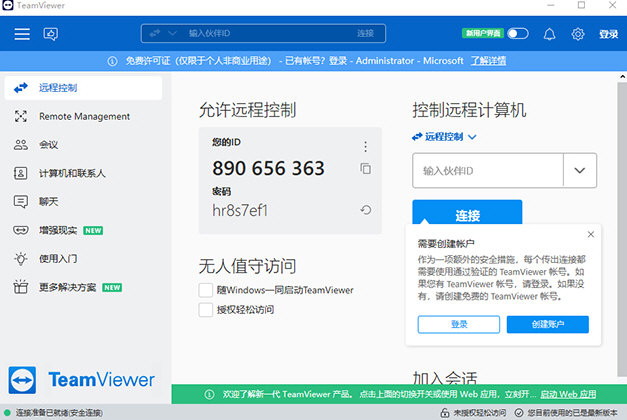This screenshot has width=627, height=420.
Task: Click the contacts book icon
Action: pyautogui.click(x=21, y=173)
